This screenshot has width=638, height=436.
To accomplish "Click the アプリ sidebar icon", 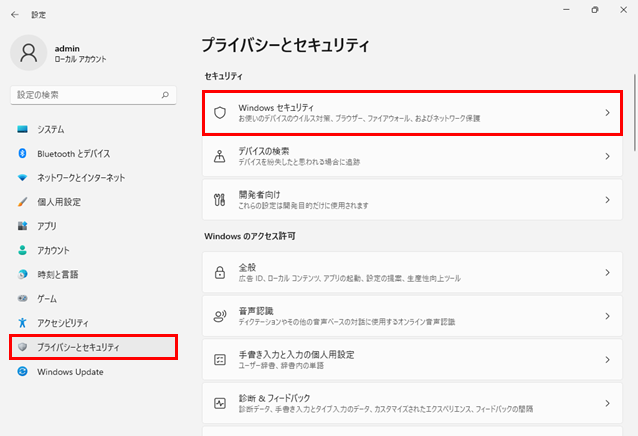I will [x=22, y=226].
